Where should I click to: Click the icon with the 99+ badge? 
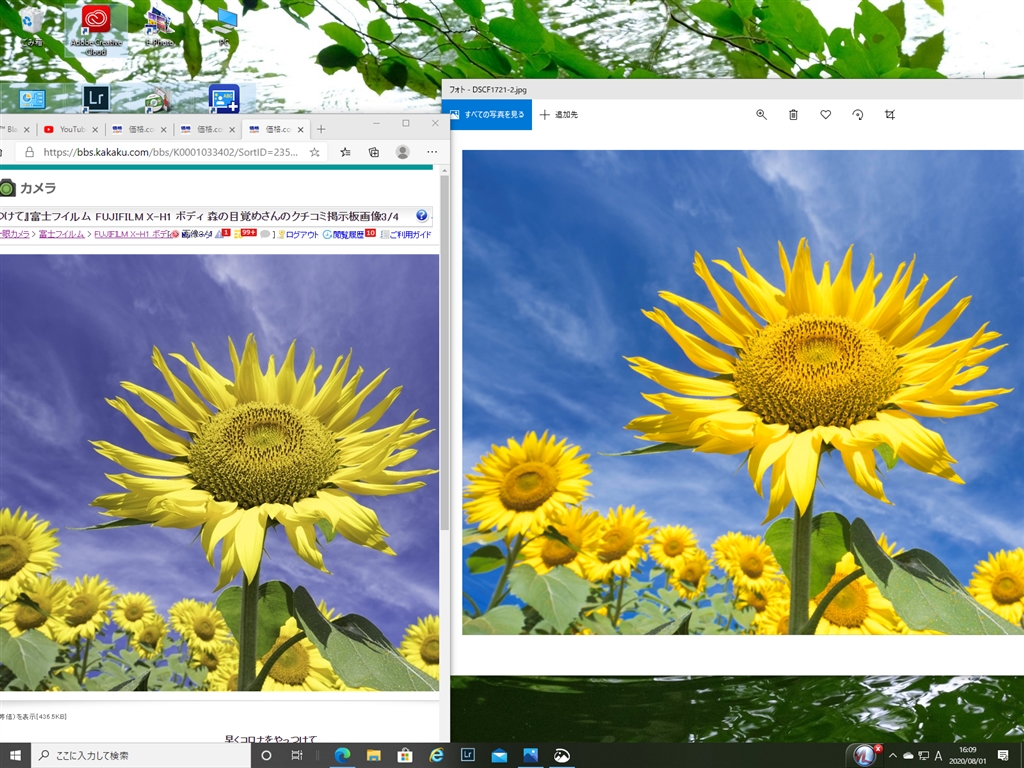tap(247, 234)
